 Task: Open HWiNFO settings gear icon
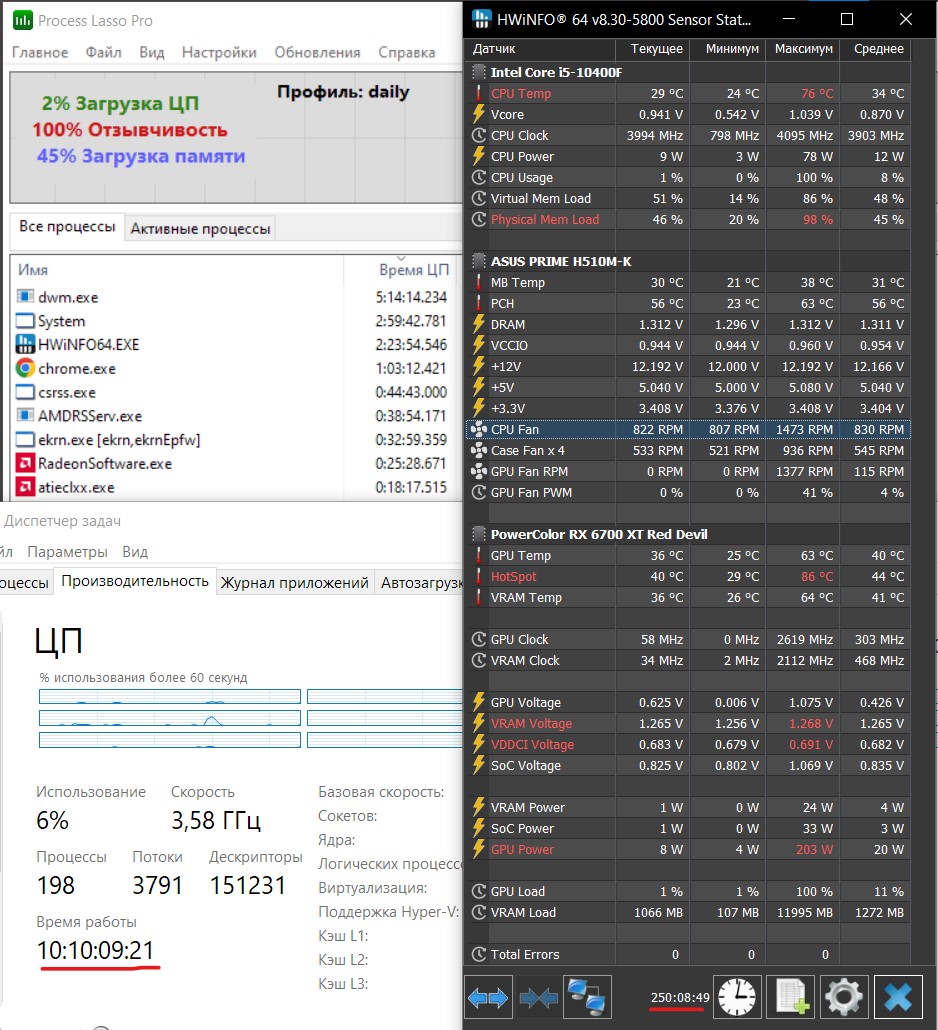click(844, 997)
